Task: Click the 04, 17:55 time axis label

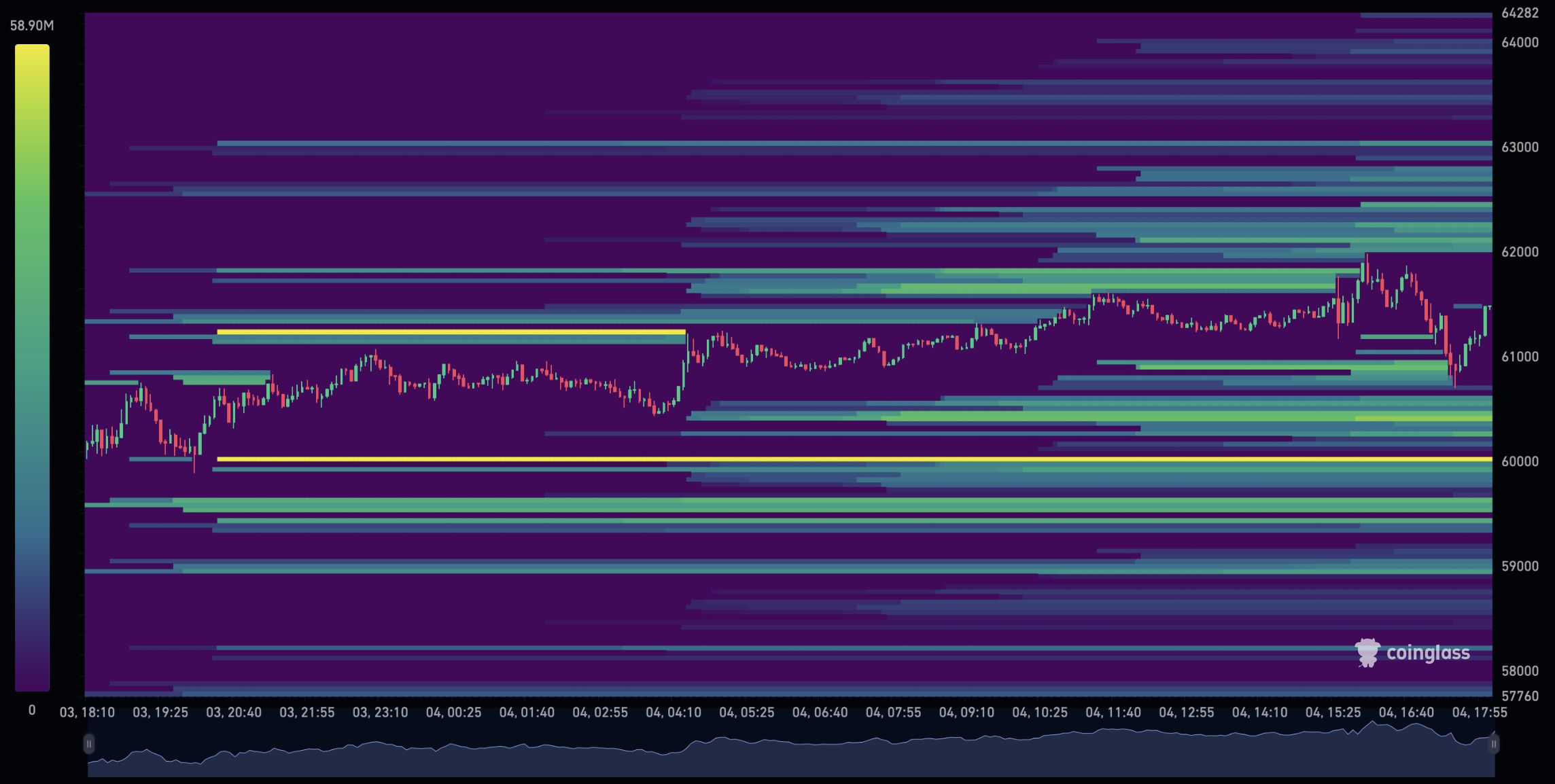Action: point(1479,713)
